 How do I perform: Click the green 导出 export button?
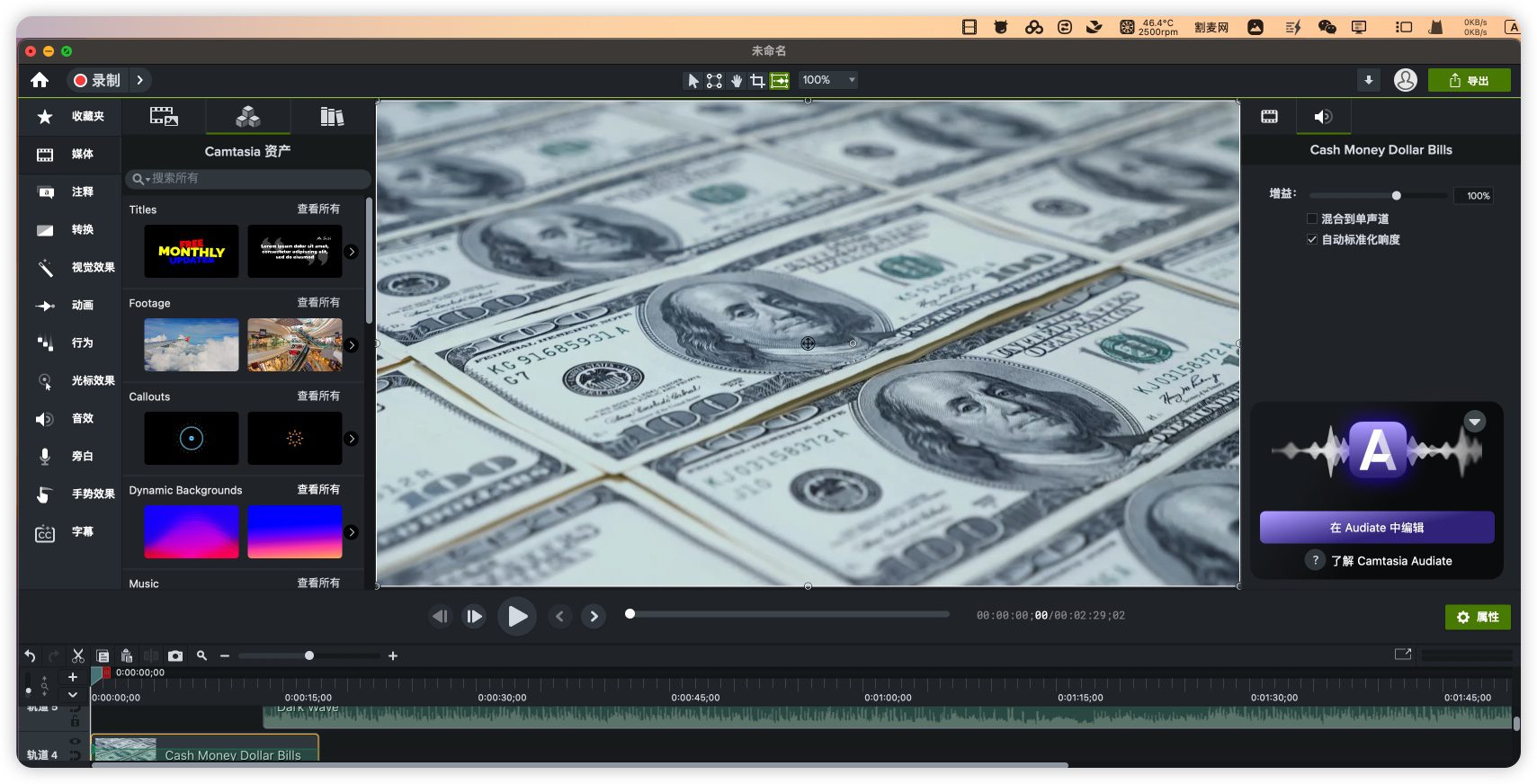coord(1469,80)
